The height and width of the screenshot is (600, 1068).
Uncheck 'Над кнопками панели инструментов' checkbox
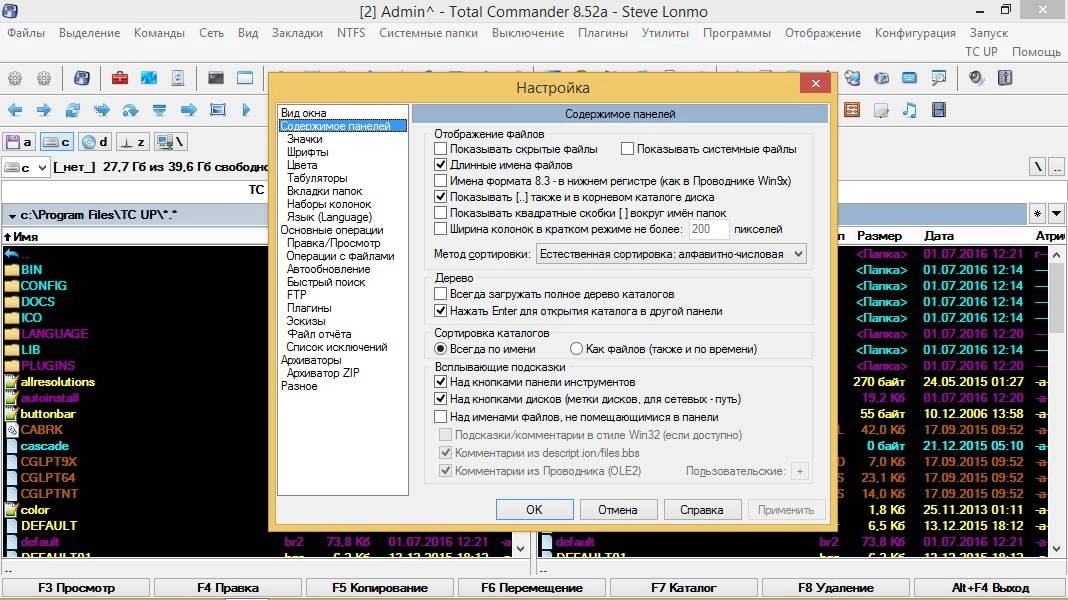[441, 382]
